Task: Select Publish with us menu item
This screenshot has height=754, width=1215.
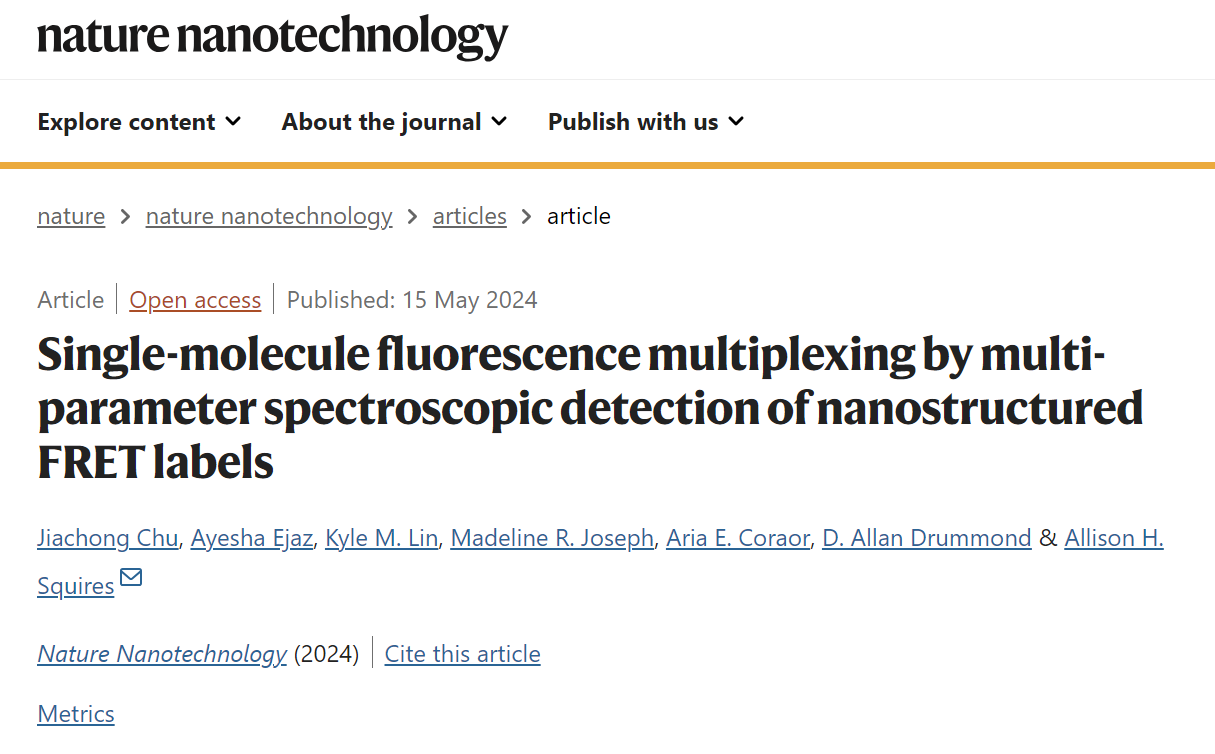Action: [646, 122]
